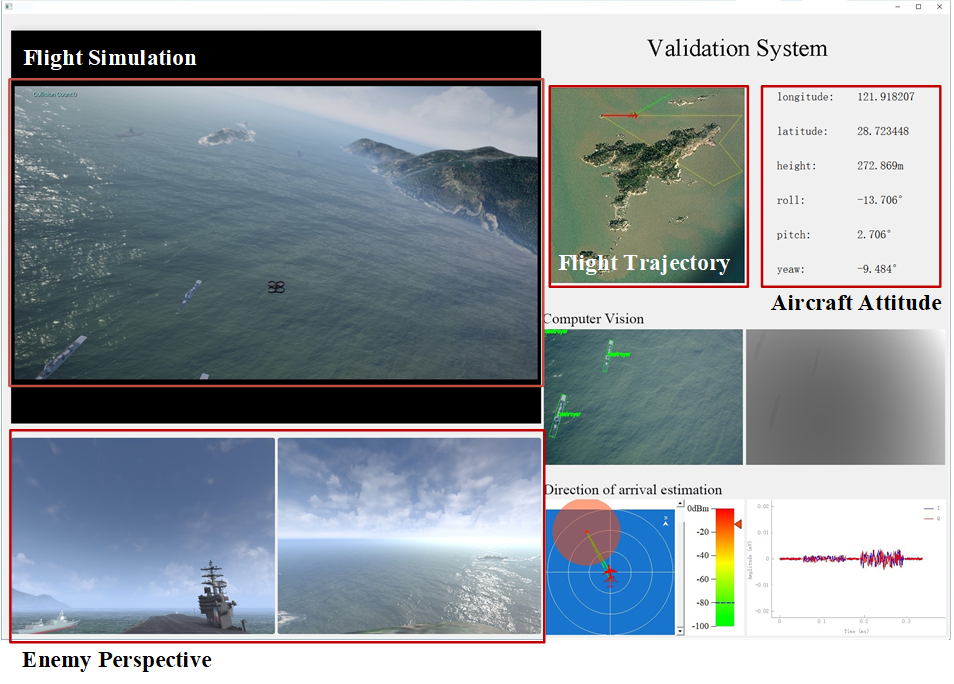This screenshot has width=954, height=684.
Task: Click the orange signal level marker triangle
Action: [x=738, y=524]
